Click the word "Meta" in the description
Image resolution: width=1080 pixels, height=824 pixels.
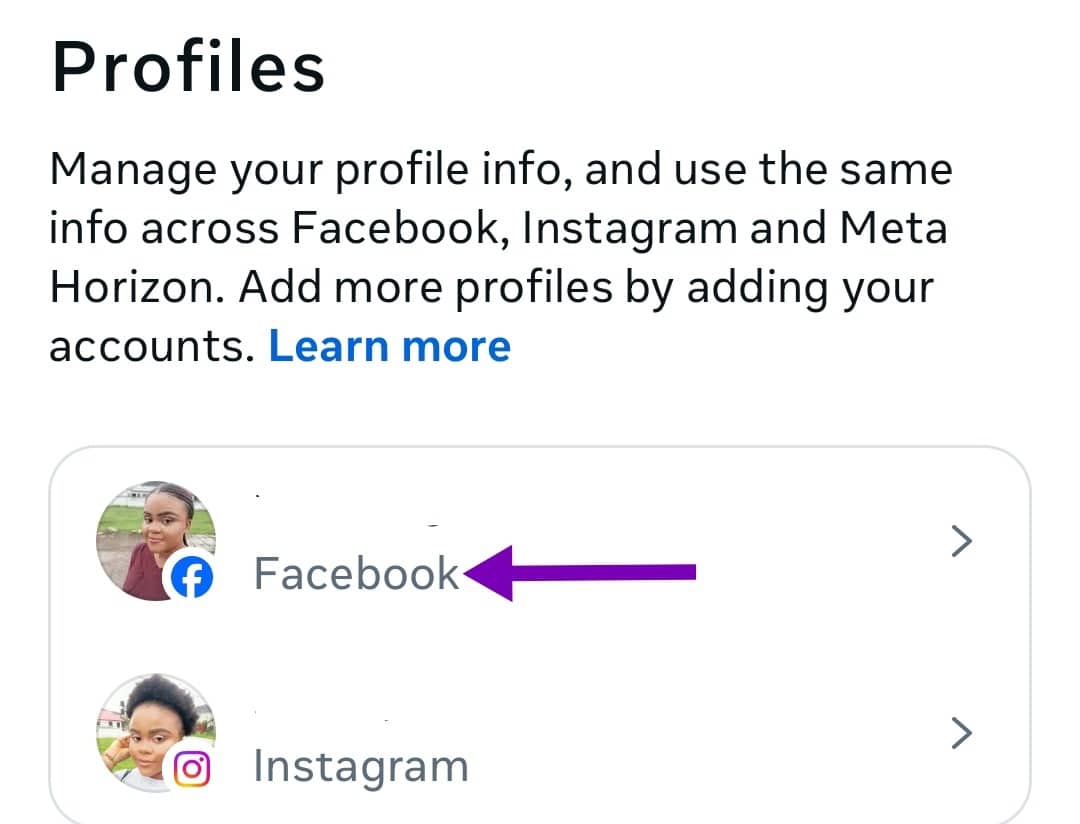click(892, 229)
